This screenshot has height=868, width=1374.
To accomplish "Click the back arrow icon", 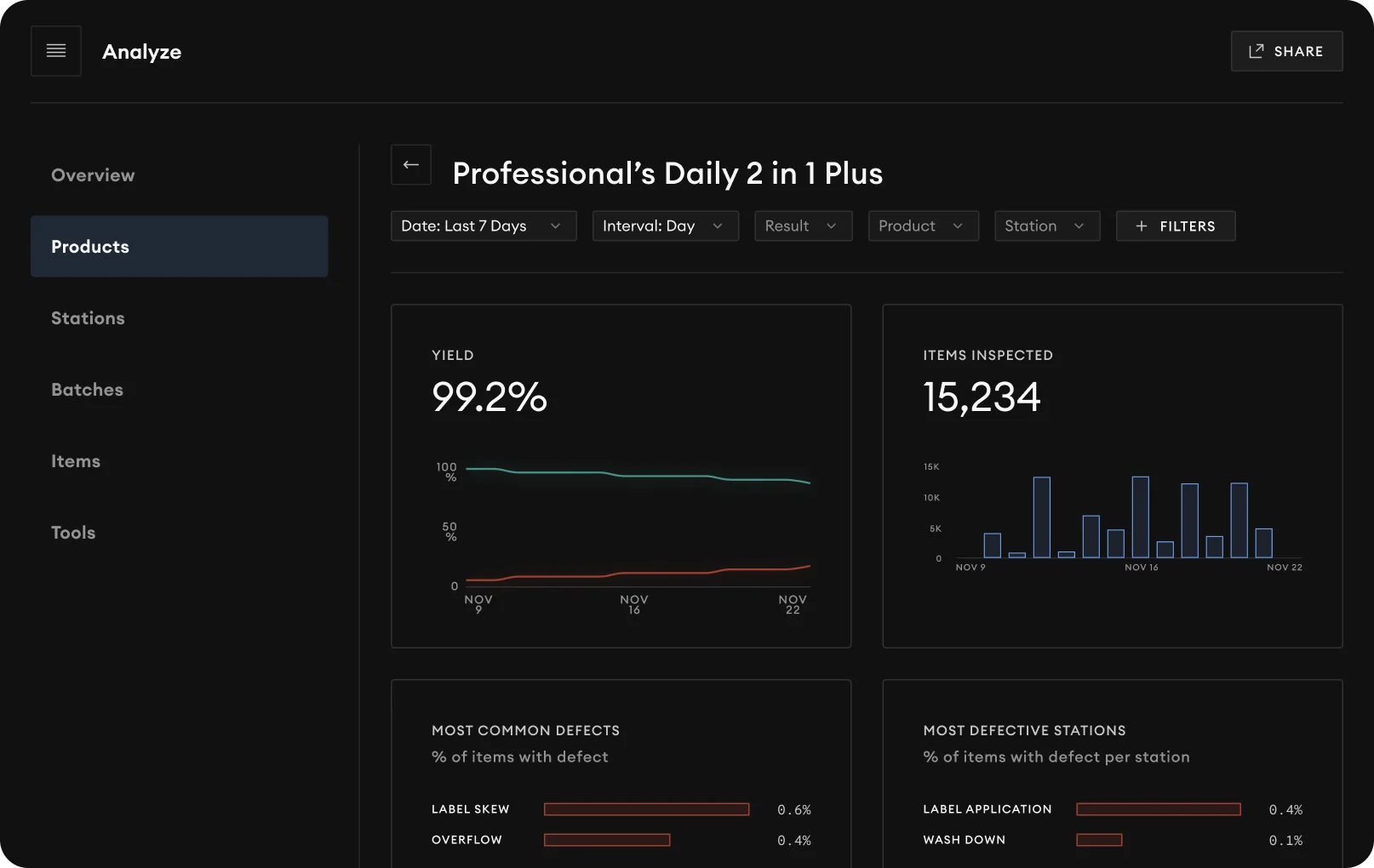I will click(x=411, y=165).
